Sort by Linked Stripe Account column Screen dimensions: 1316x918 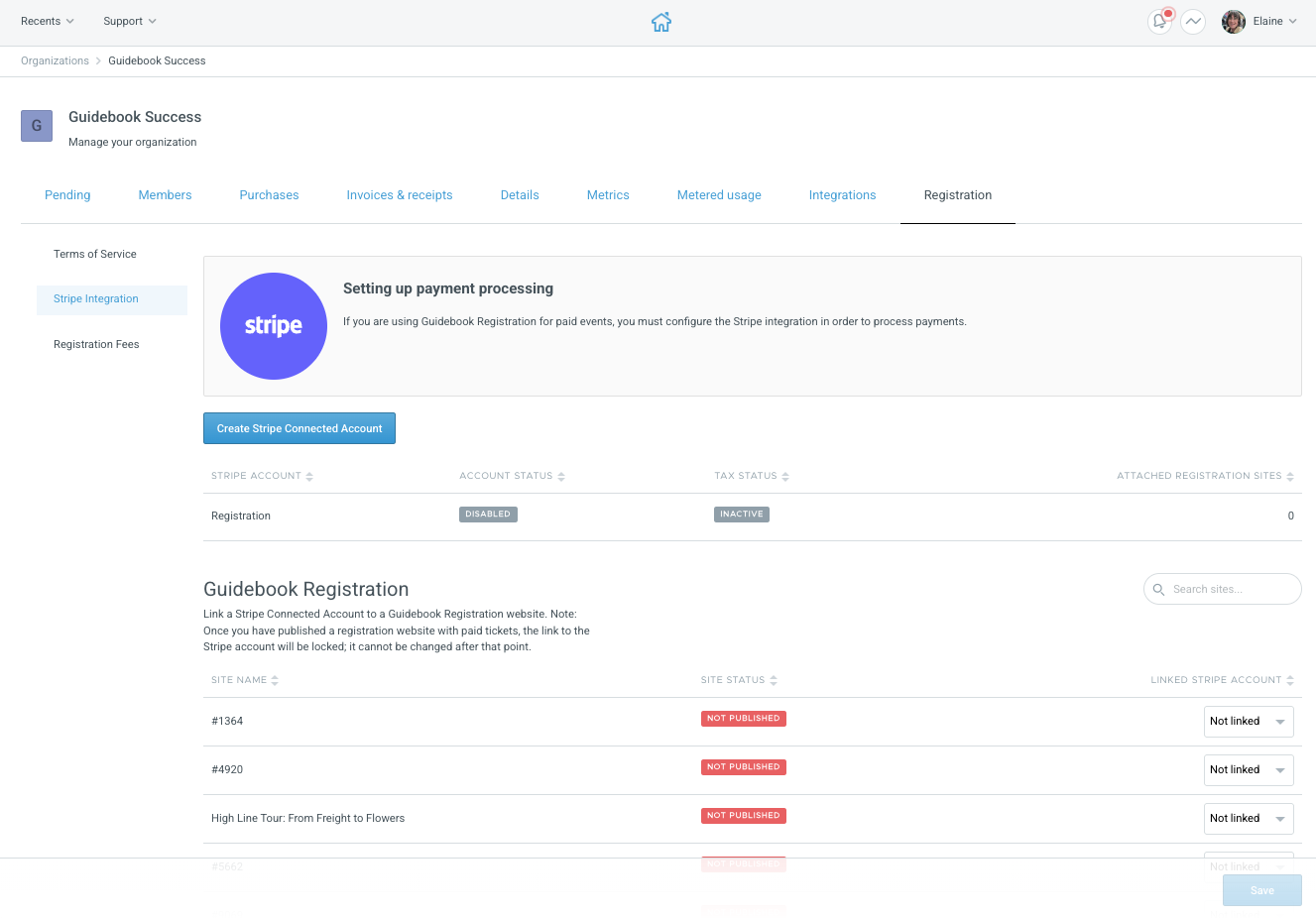click(1222, 680)
